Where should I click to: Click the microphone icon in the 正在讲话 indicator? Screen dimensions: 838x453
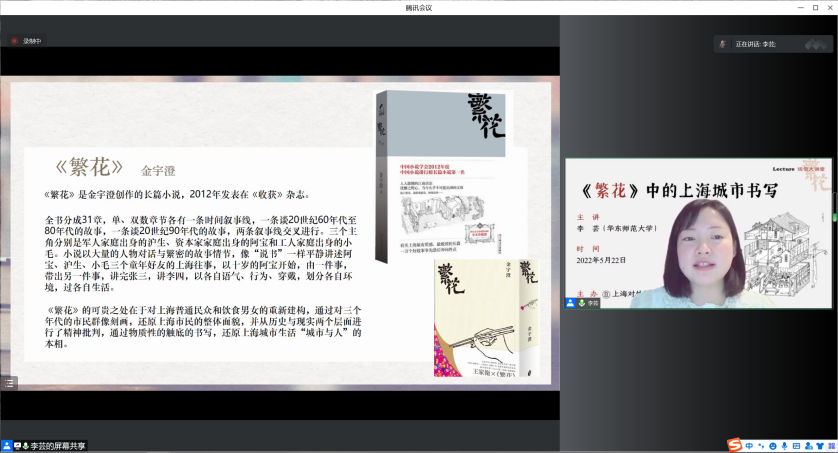(x=721, y=44)
